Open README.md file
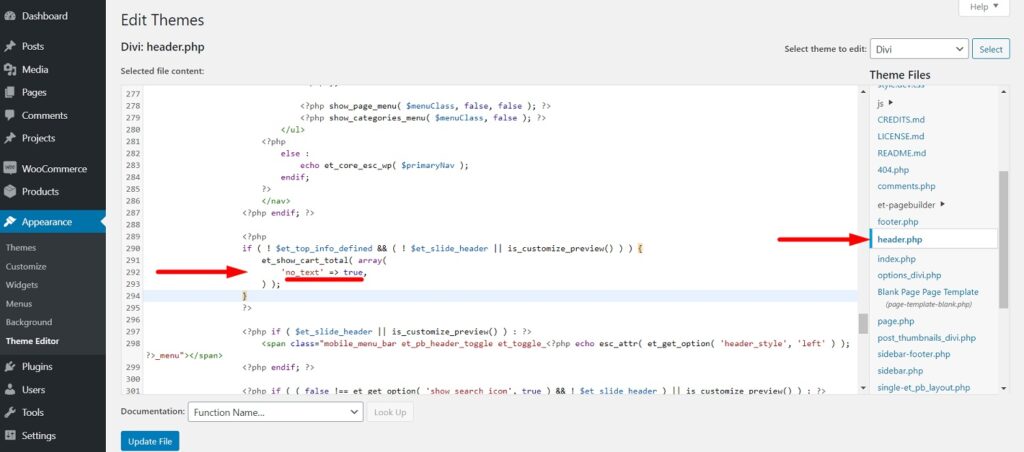Screen dimensions: 1024x452 (x=902, y=153)
